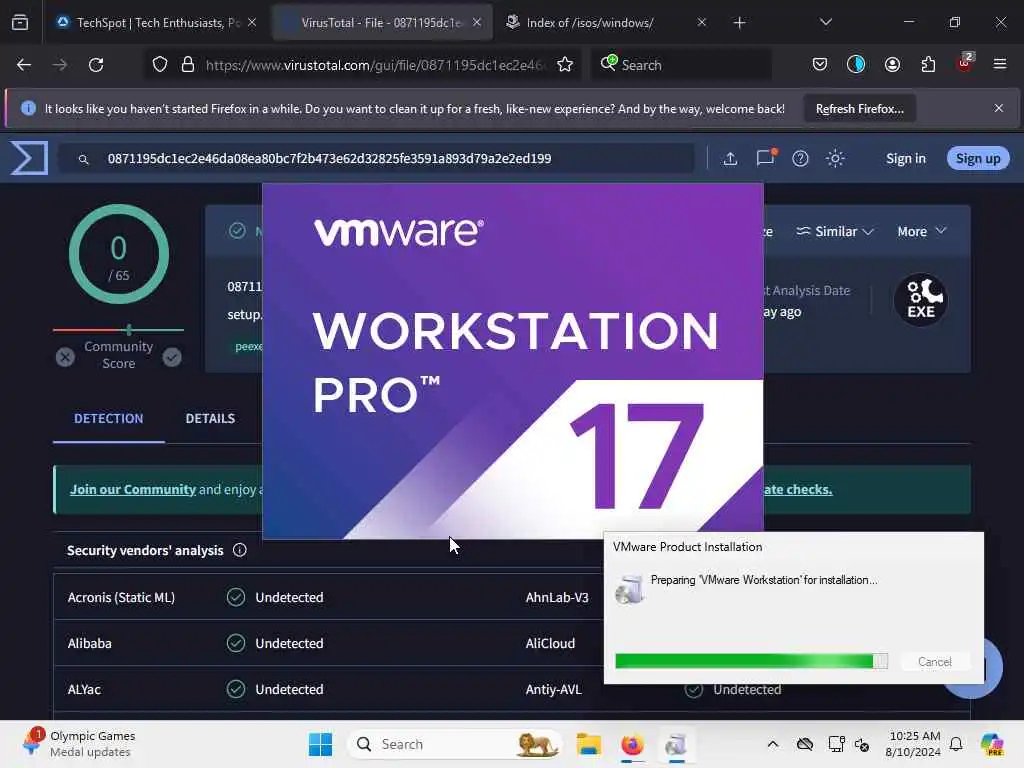Viewport: 1024px width, 768px height.
Task: Expand the More dropdown
Action: click(921, 231)
